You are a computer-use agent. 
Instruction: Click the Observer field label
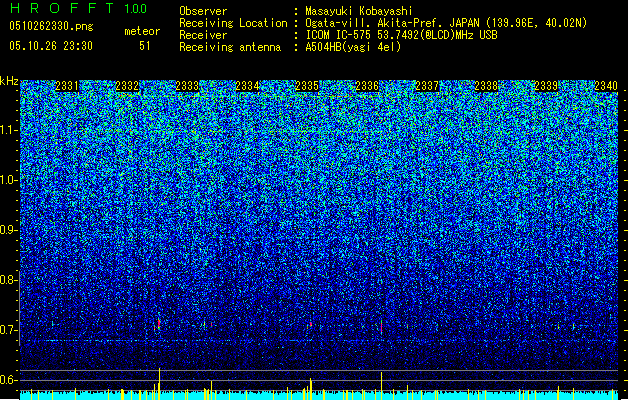point(203,11)
